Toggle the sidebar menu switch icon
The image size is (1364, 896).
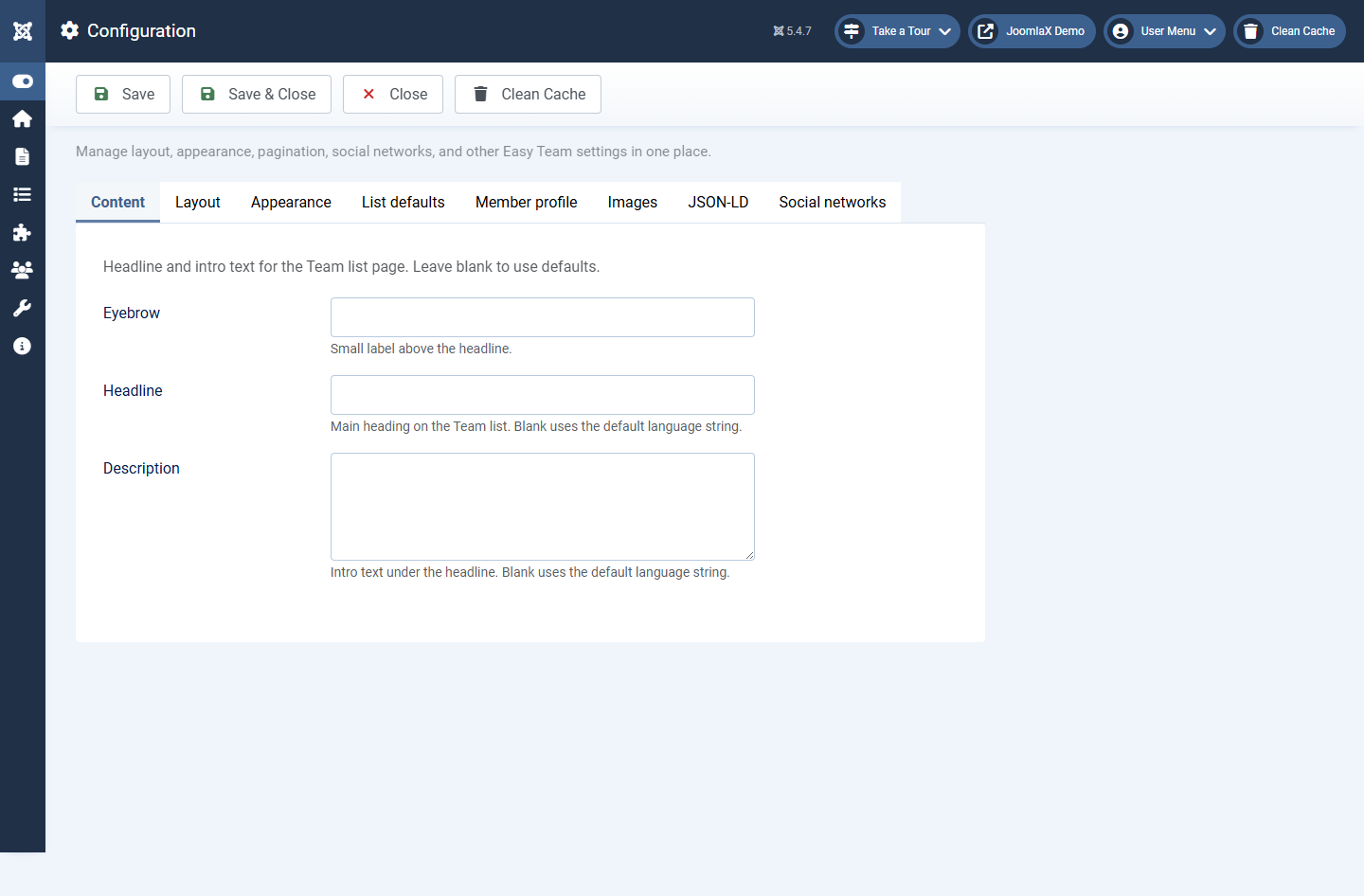click(x=23, y=81)
